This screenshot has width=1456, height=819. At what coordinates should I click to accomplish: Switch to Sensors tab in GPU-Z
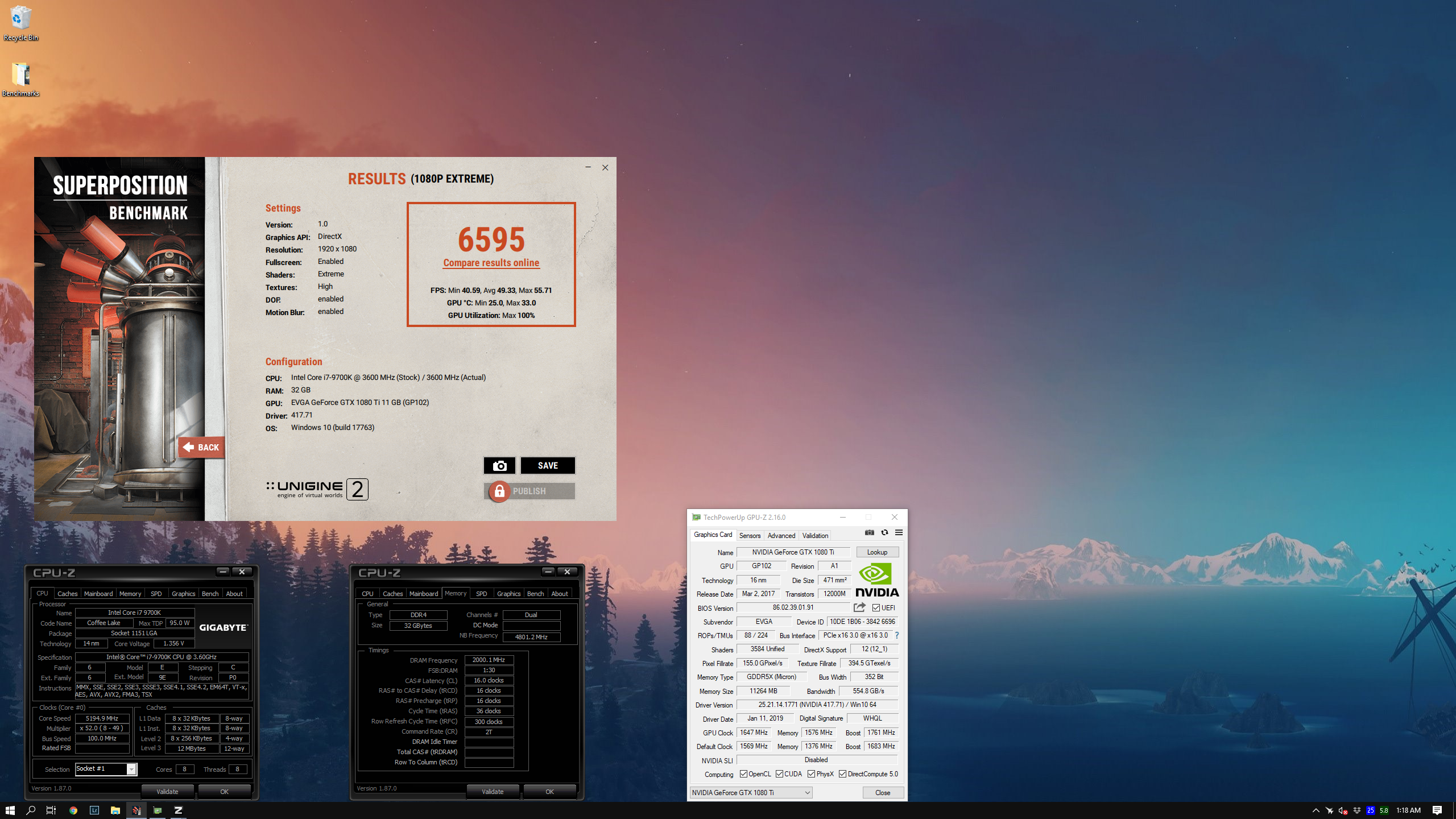click(x=750, y=536)
